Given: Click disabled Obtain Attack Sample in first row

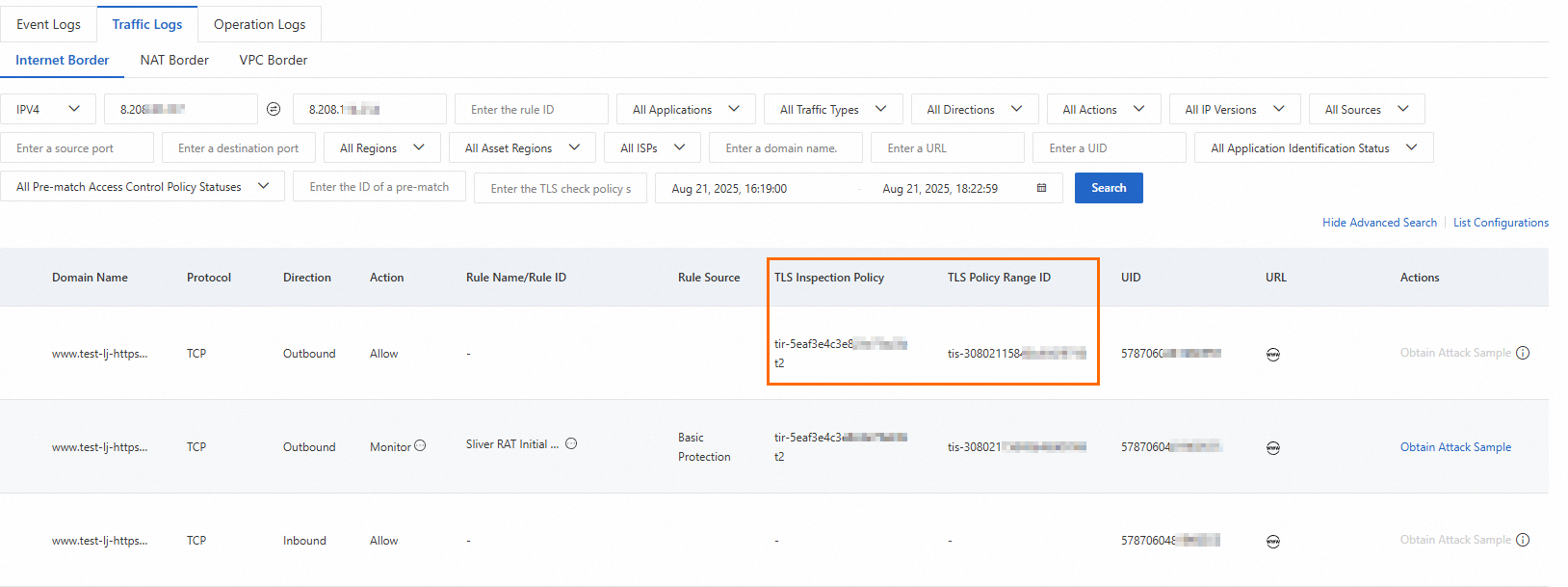Looking at the screenshot, I should pos(1455,353).
